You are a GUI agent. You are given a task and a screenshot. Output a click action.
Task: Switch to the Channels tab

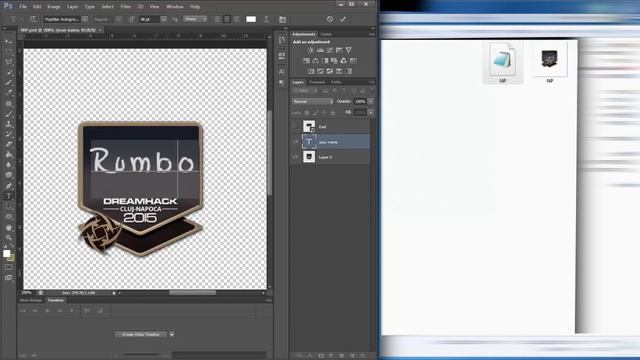point(317,82)
